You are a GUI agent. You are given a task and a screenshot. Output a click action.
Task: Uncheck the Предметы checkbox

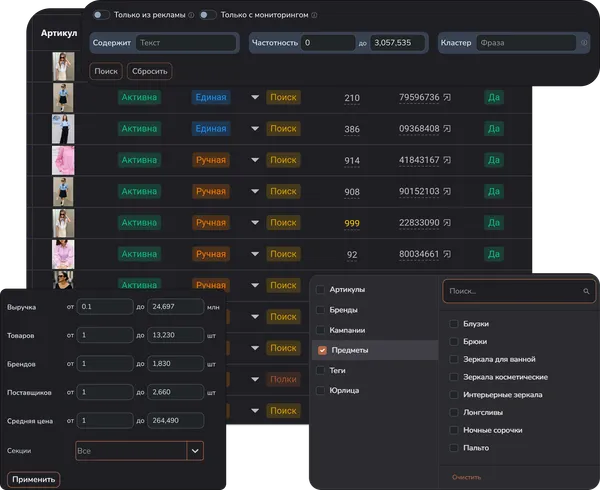[322, 350]
